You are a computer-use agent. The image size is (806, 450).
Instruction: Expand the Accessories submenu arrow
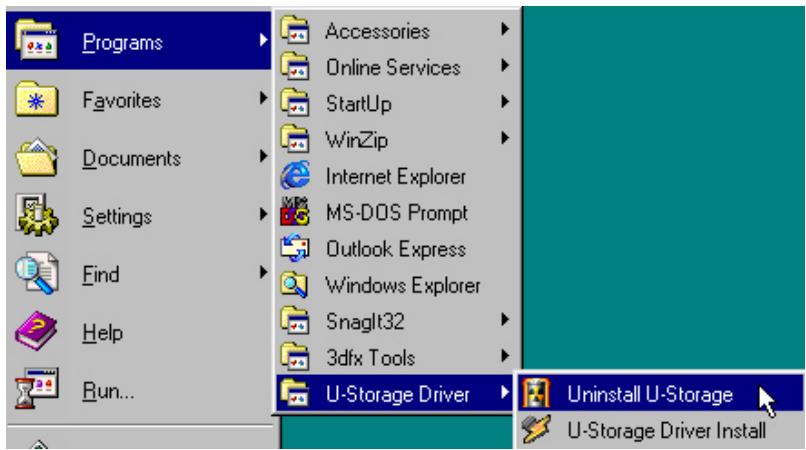(x=505, y=29)
